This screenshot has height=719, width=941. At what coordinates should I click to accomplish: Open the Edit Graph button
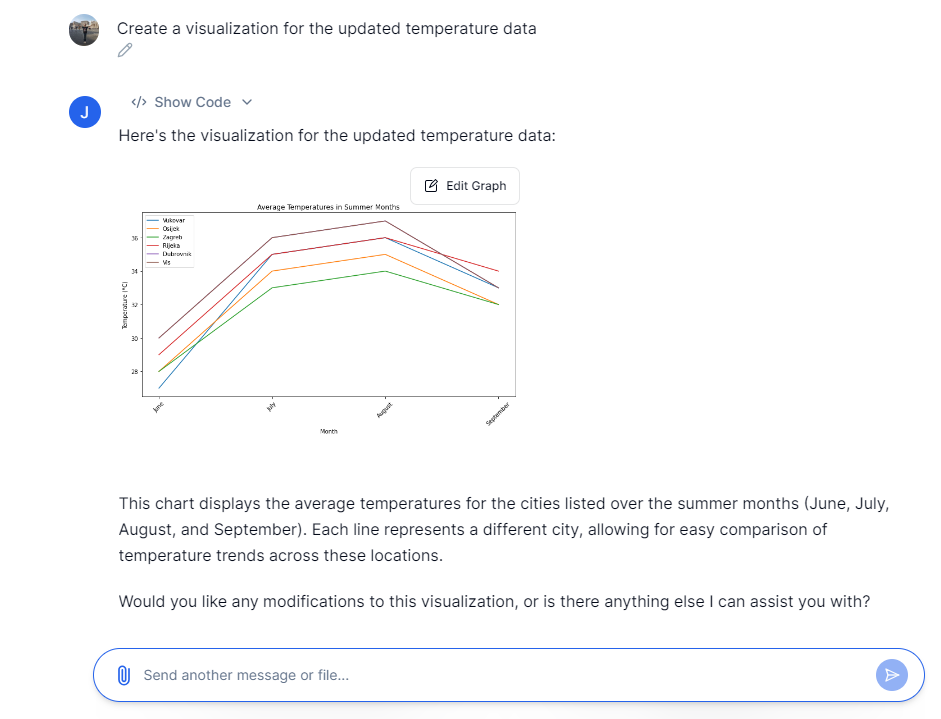[x=465, y=186]
